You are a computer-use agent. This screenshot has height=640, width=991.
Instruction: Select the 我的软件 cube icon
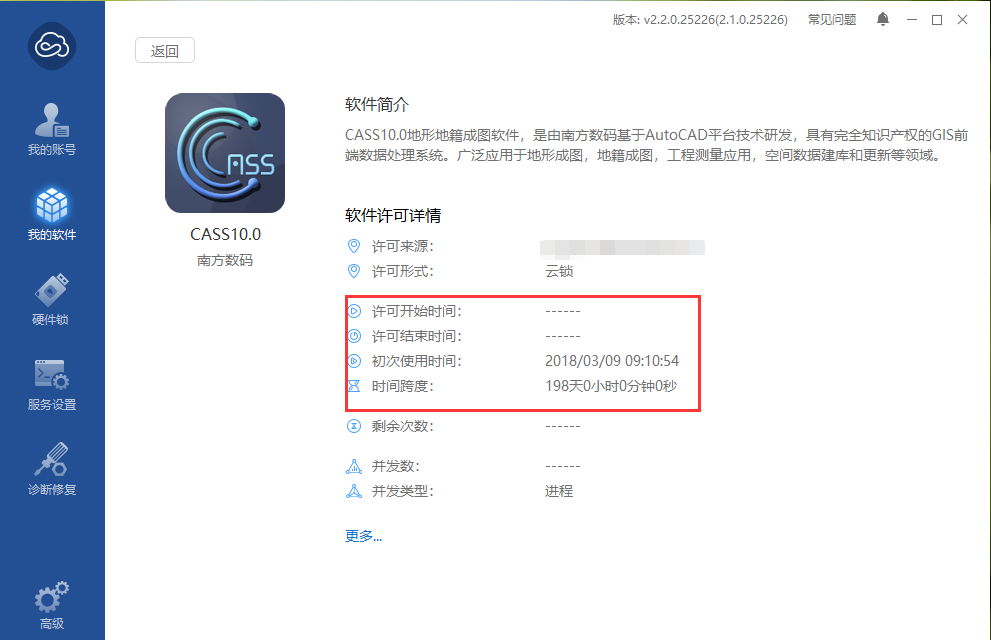(x=52, y=205)
